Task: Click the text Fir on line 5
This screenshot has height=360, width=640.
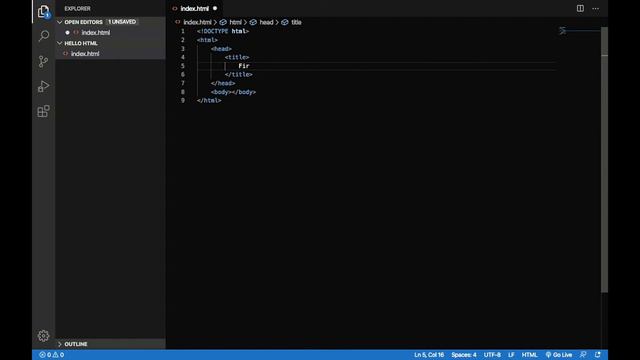Action: click(244, 66)
